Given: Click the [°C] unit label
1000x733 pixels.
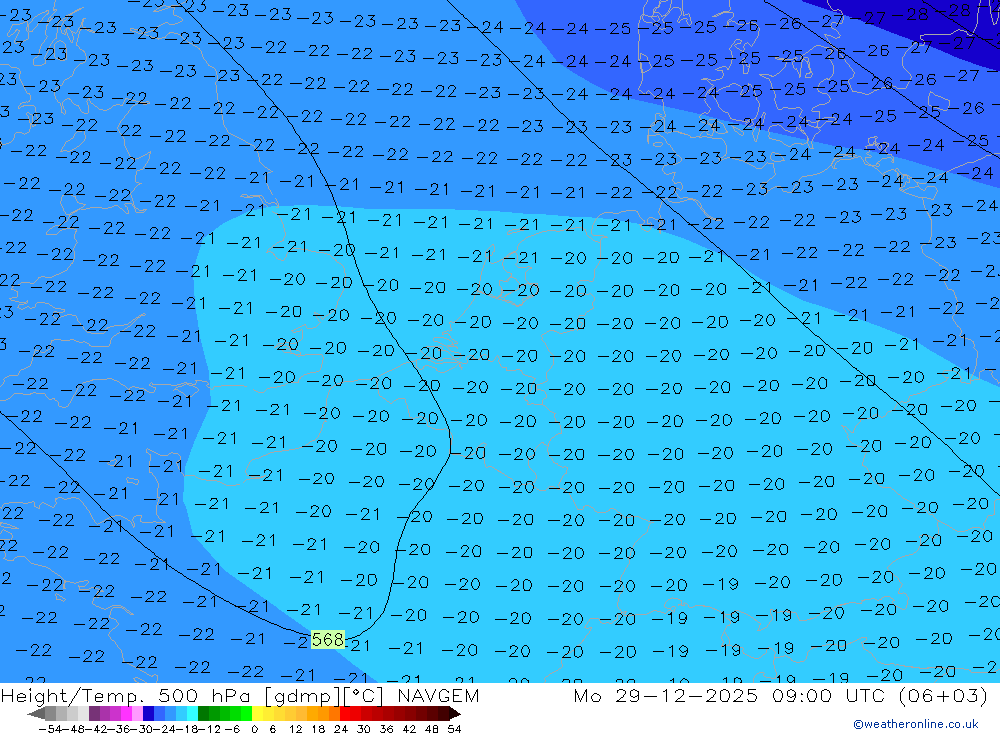Looking at the screenshot, I should (364, 695).
